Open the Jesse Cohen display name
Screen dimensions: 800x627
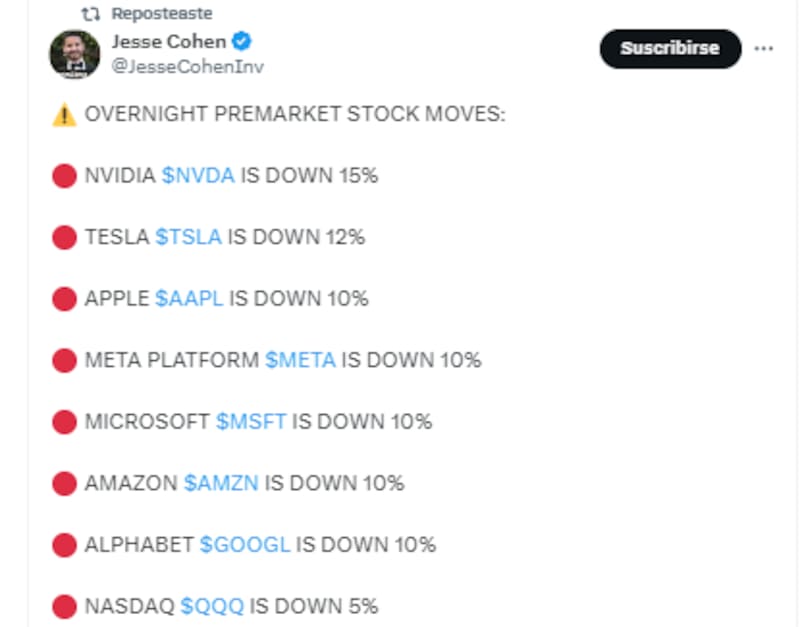tap(168, 42)
